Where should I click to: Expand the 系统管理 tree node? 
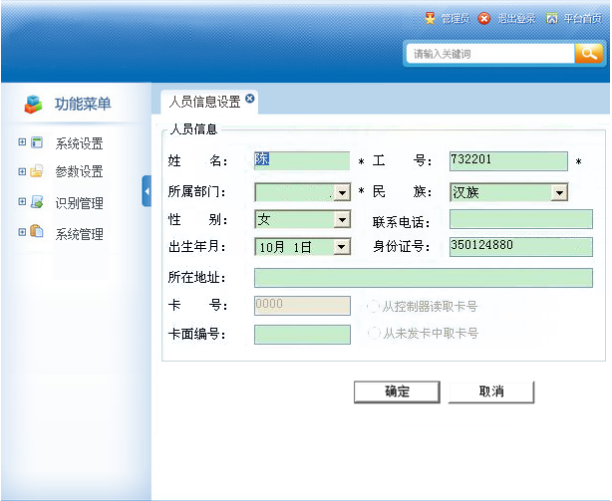pos(22,233)
